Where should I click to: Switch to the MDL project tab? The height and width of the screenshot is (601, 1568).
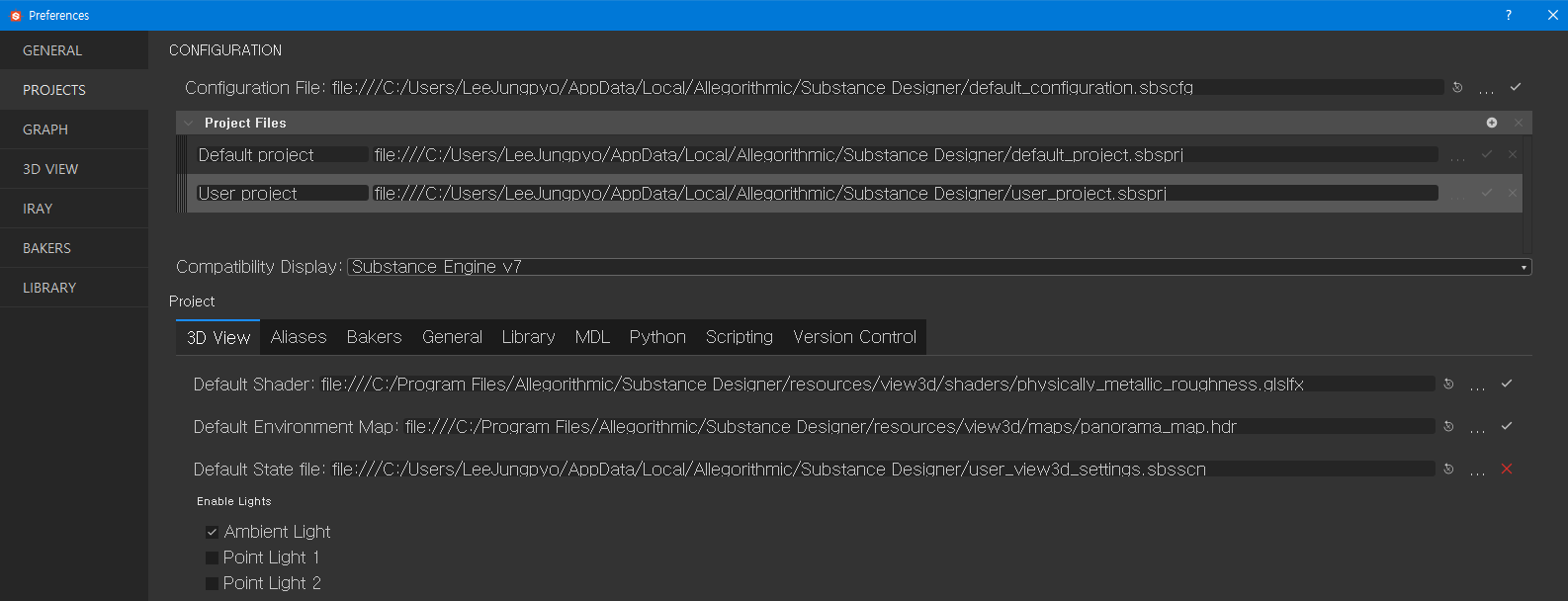[x=592, y=337]
